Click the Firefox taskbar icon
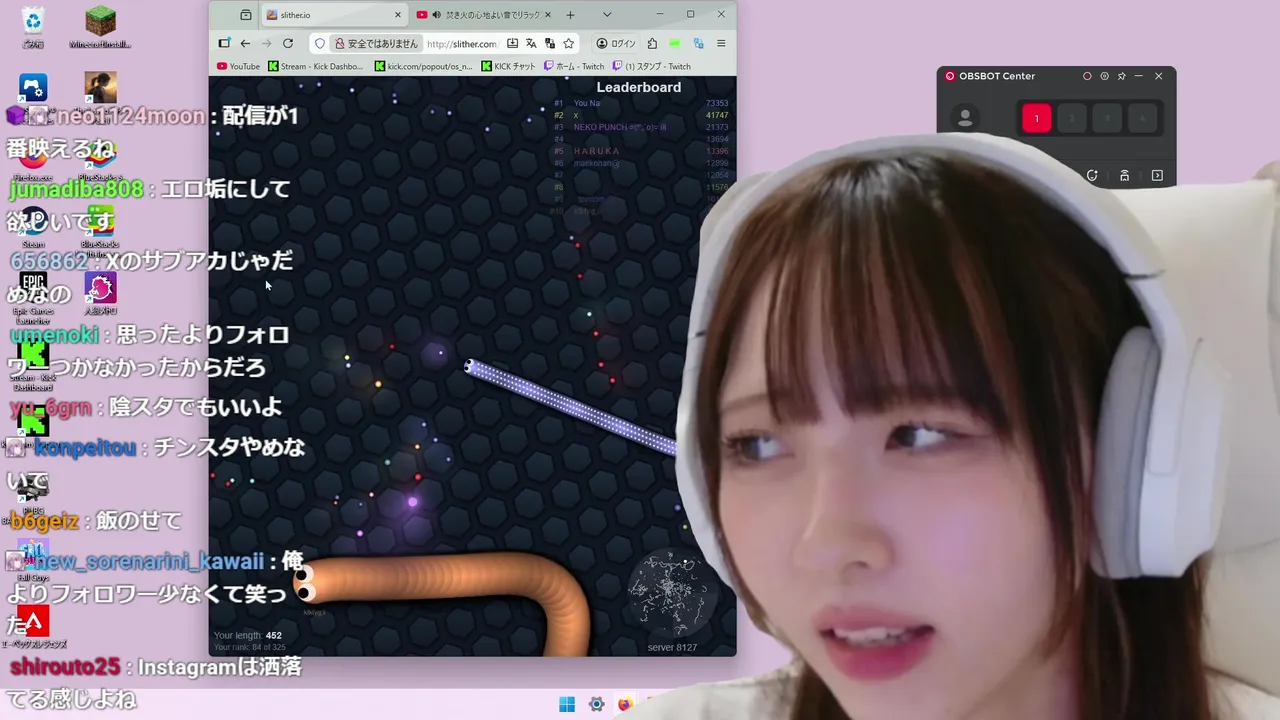This screenshot has width=1280, height=720. point(625,704)
